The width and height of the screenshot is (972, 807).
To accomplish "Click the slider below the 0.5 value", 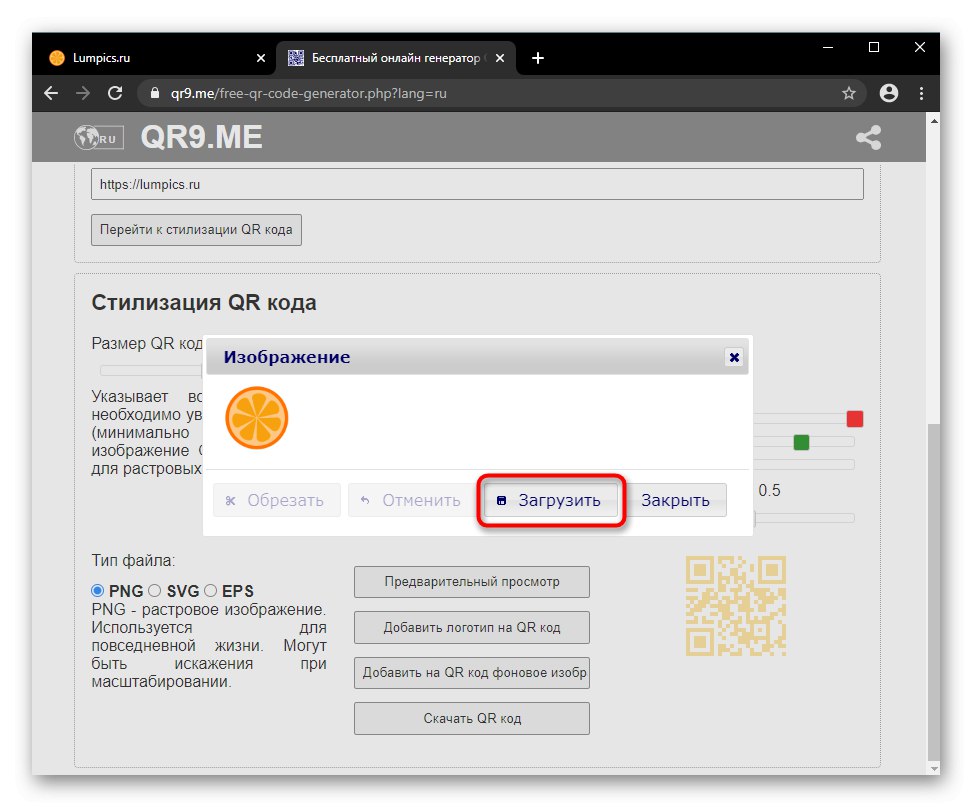I will tap(805, 518).
